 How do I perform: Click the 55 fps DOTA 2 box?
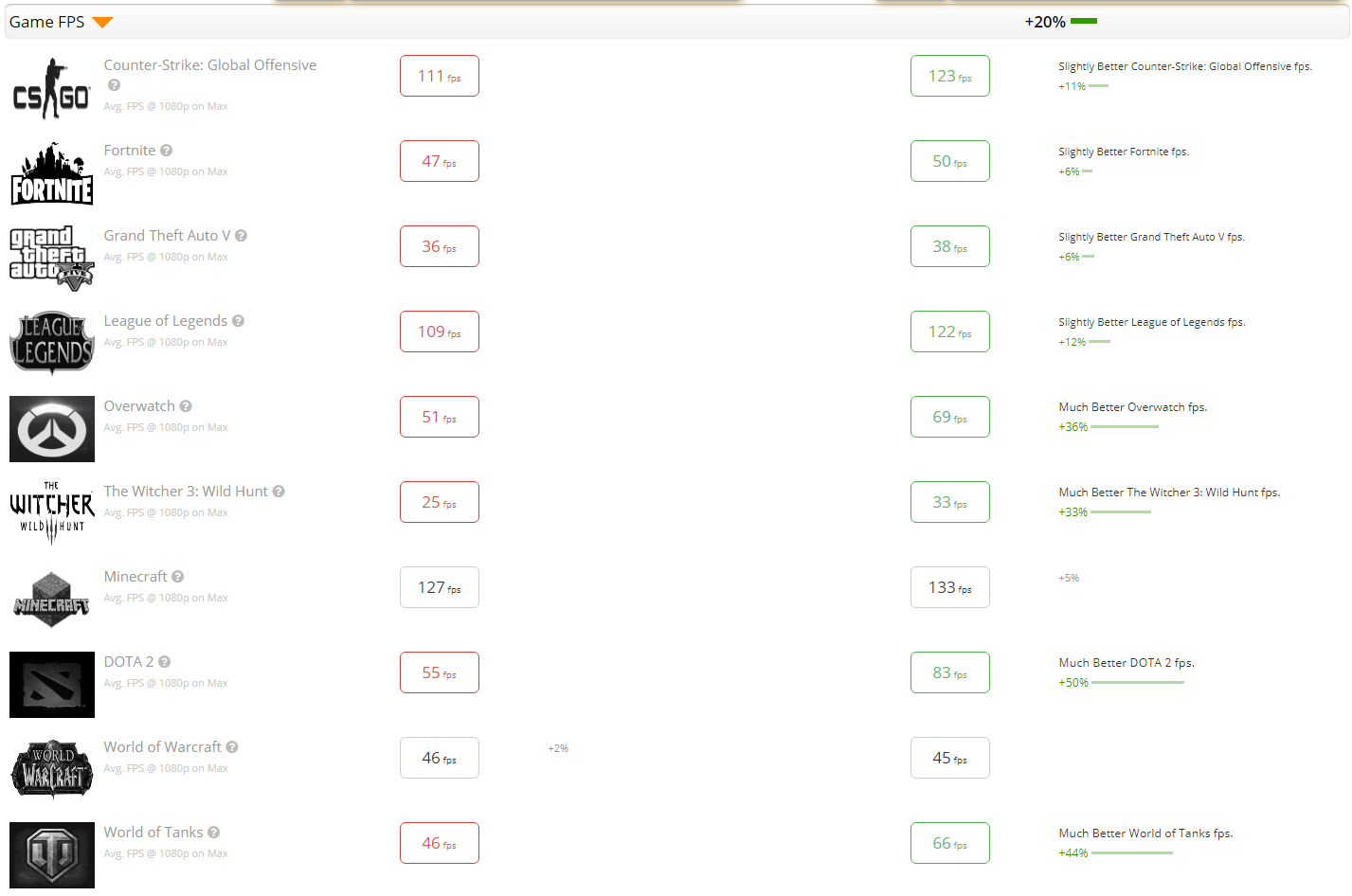(440, 672)
